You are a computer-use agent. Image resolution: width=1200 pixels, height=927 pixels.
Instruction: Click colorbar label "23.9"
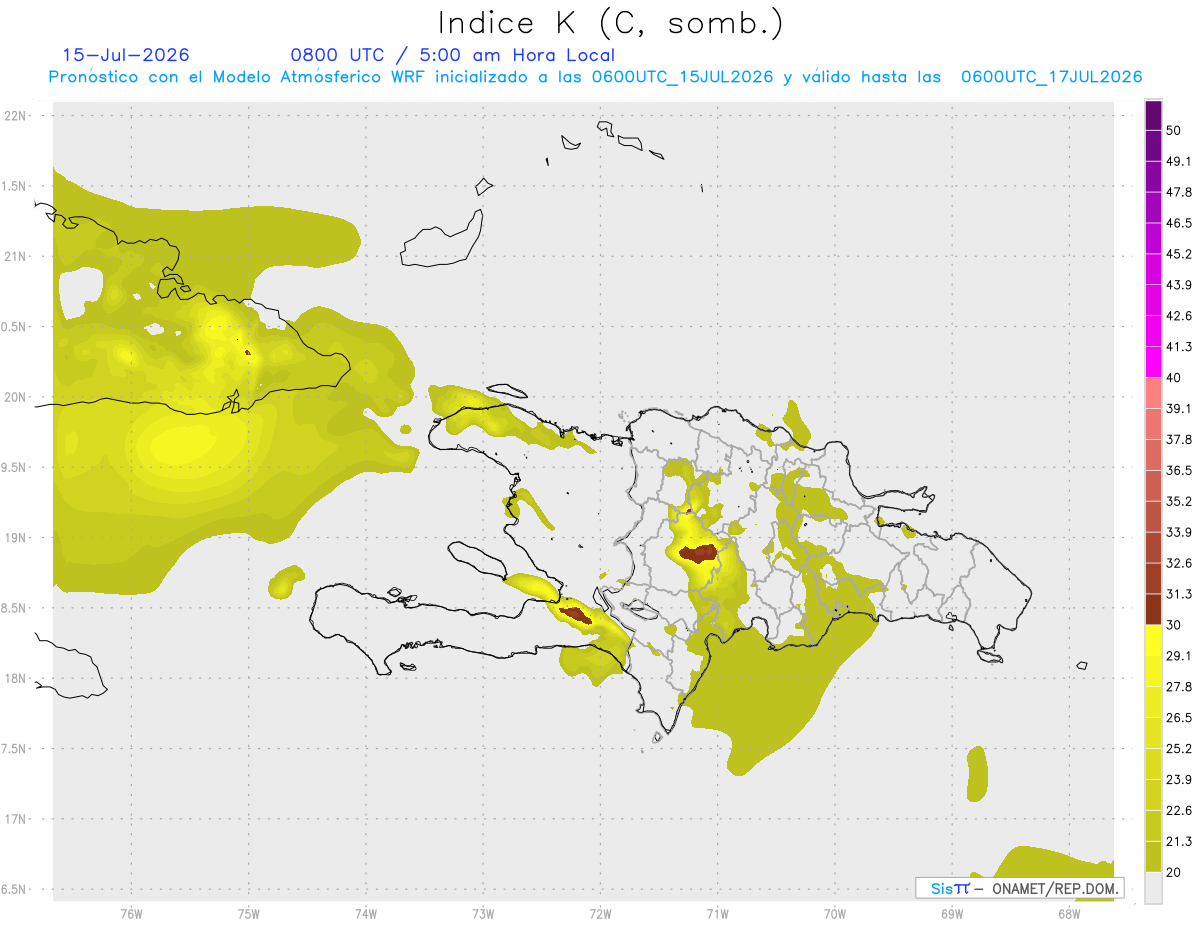1179,779
